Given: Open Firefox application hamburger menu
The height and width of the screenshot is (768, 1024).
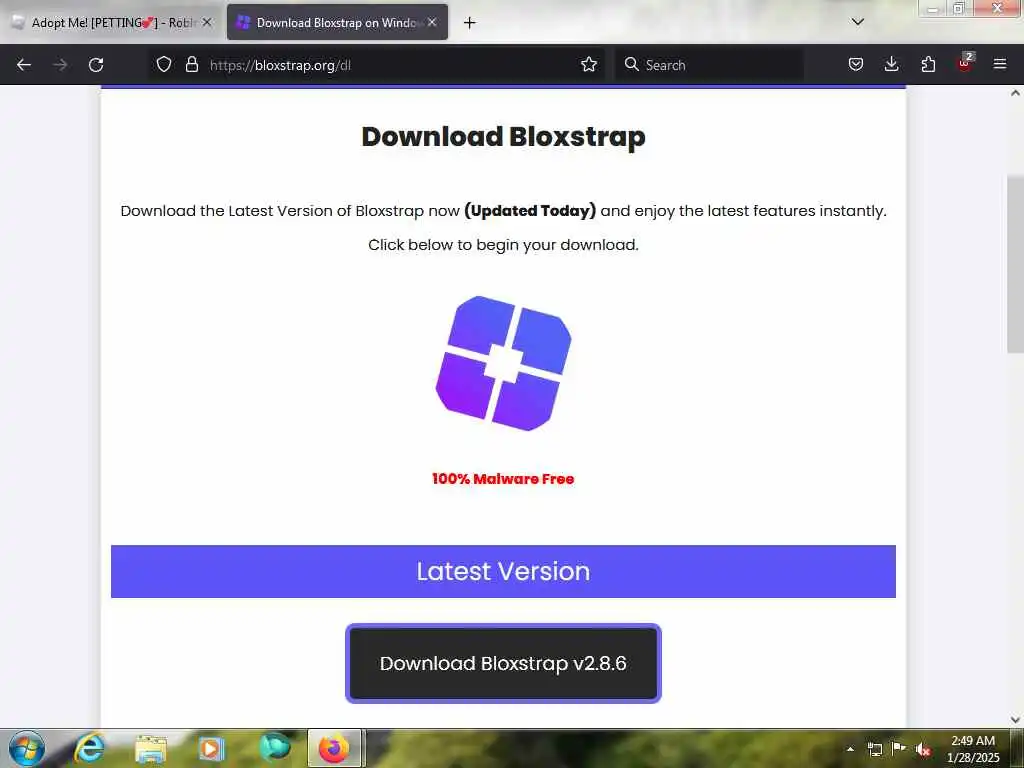Looking at the screenshot, I should pyautogui.click(x=1000, y=65).
